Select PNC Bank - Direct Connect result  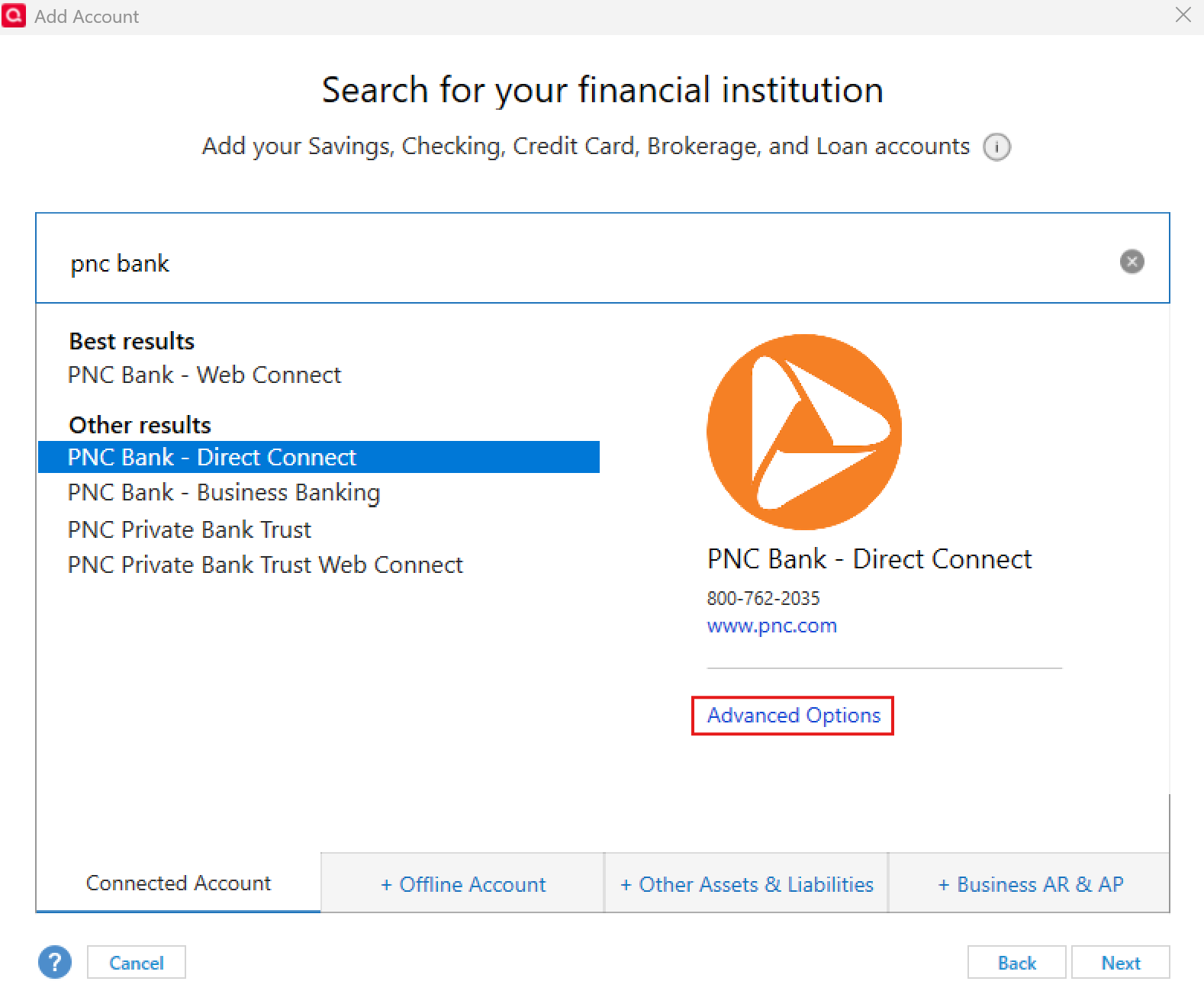pyautogui.click(x=319, y=457)
